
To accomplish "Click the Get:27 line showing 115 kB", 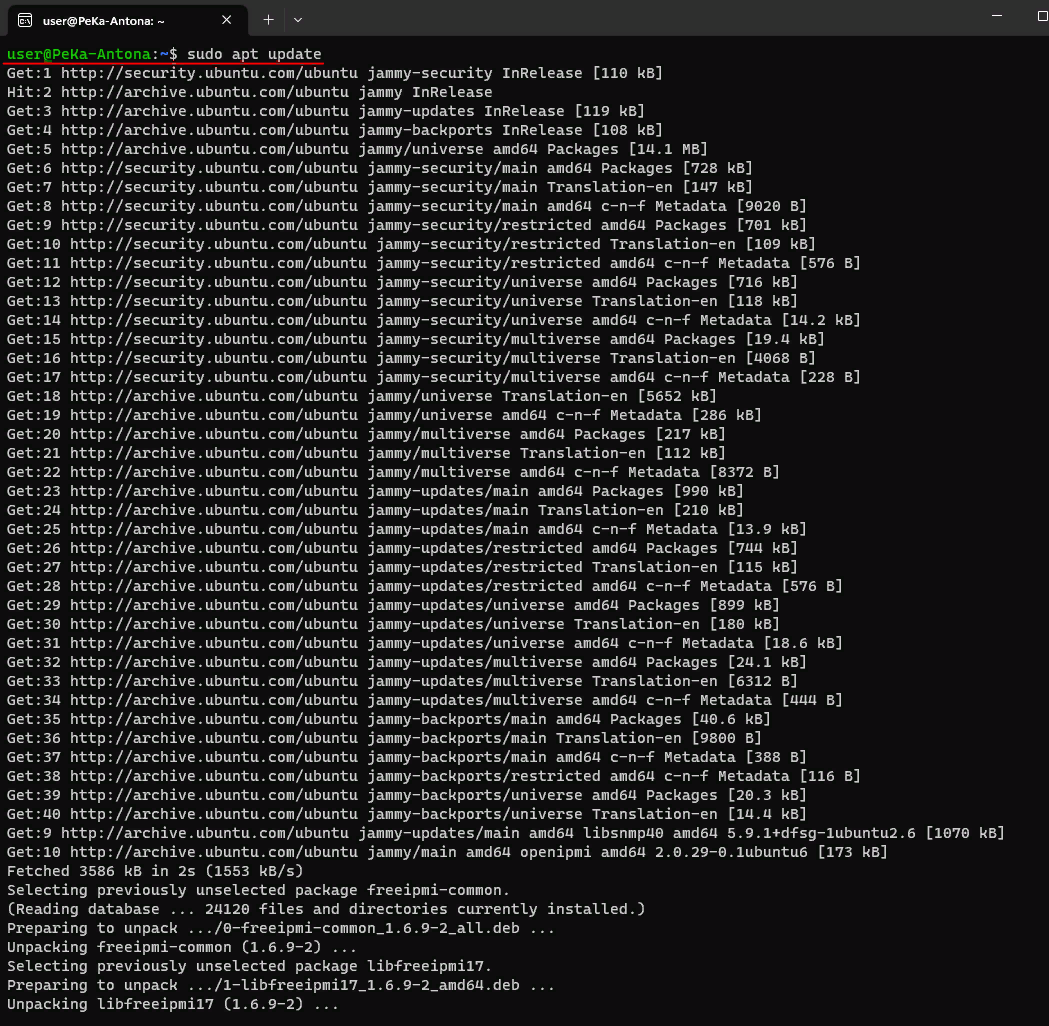I will point(402,567).
